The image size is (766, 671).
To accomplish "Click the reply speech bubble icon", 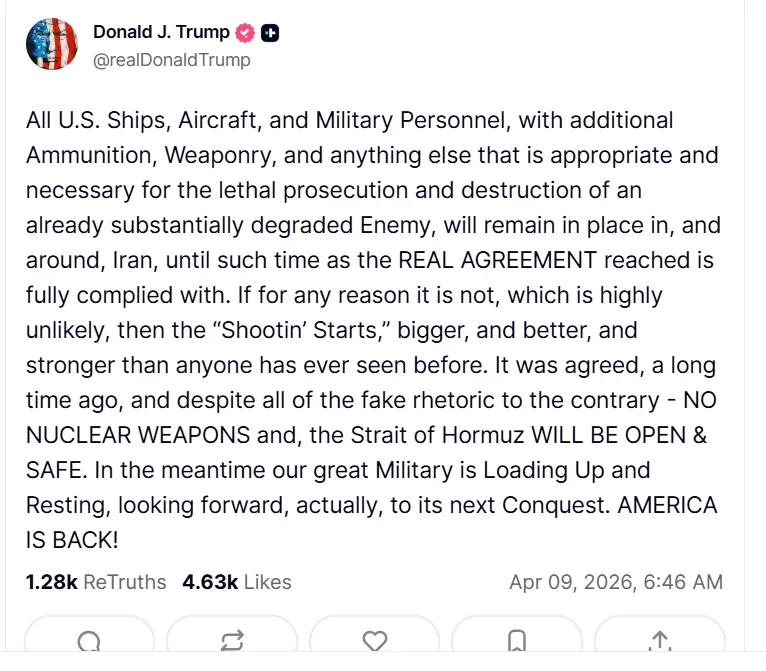I will tap(89, 640).
